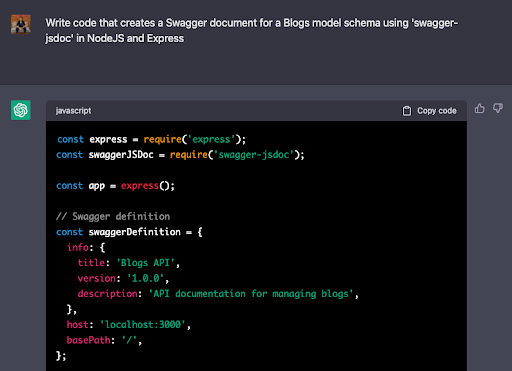Click the line requiring 'express'
512x371 pixels.
[151, 139]
